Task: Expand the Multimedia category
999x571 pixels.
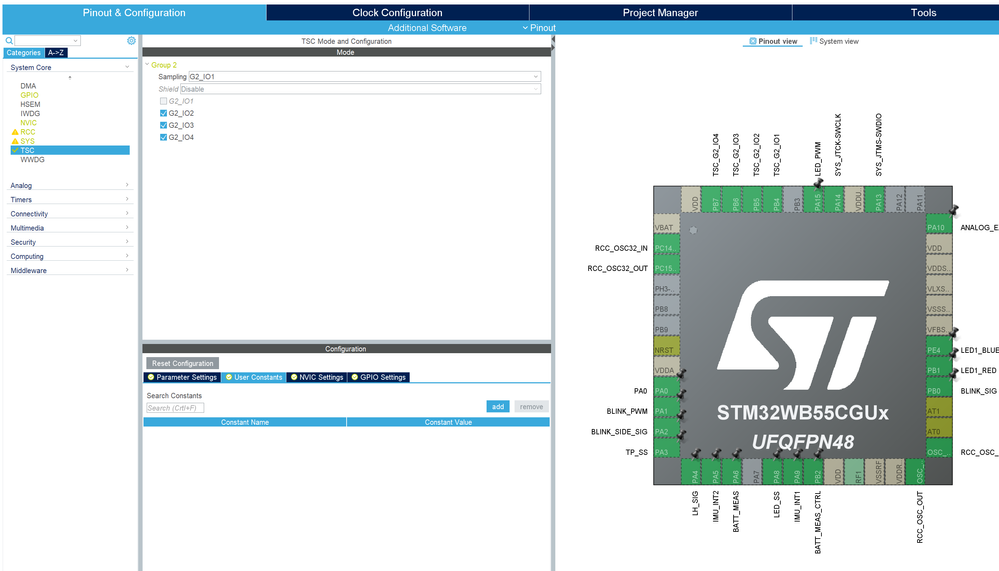Action: point(70,228)
